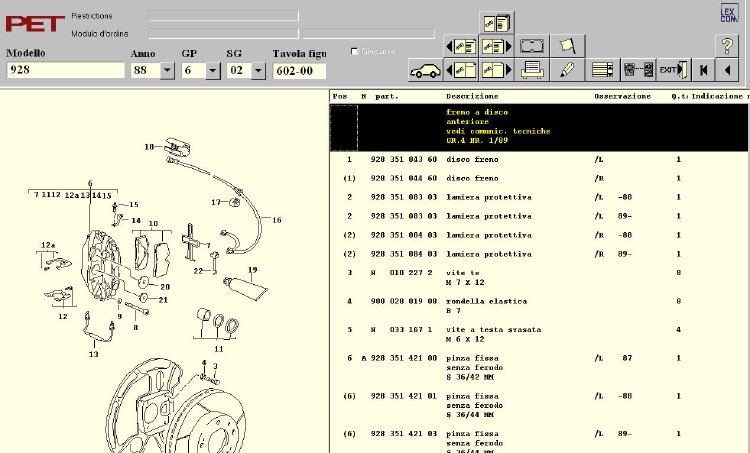Click the Pos column header
This screenshot has width=750, height=453.
point(340,96)
